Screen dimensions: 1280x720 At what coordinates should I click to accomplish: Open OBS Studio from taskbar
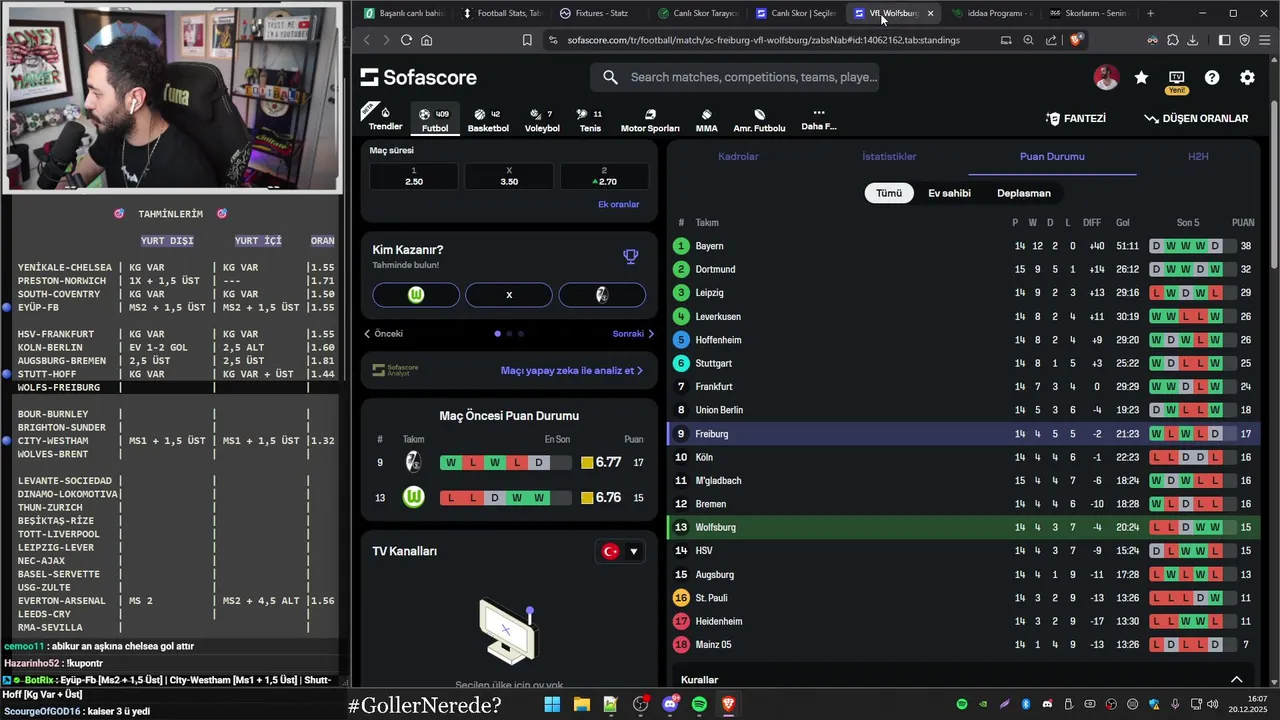coord(640,705)
